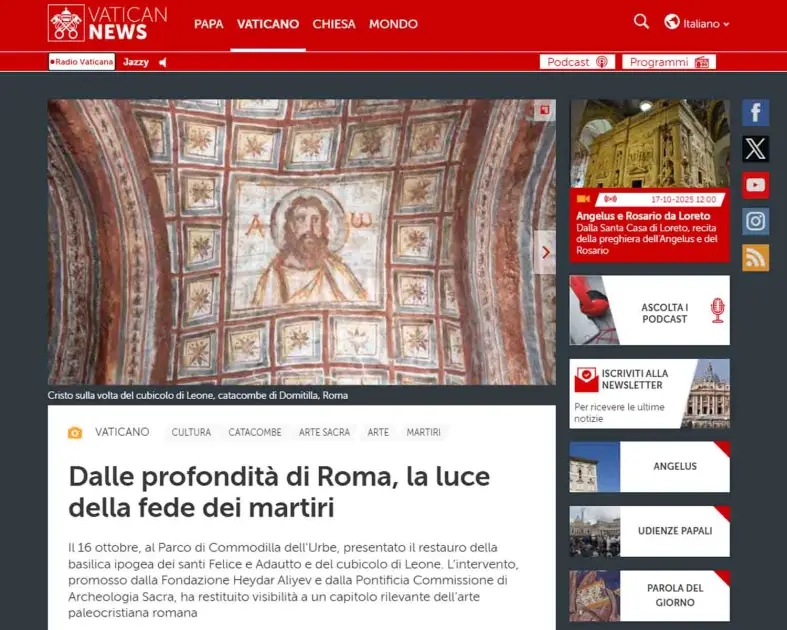The image size is (787, 630).
Task: Expand the Italiano language dropdown
Action: coord(697,23)
